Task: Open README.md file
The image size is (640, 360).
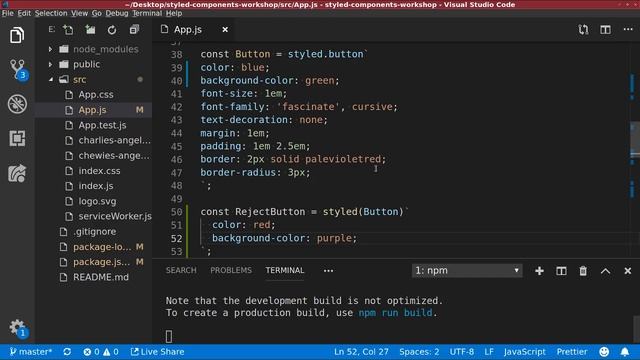Action: (93, 277)
